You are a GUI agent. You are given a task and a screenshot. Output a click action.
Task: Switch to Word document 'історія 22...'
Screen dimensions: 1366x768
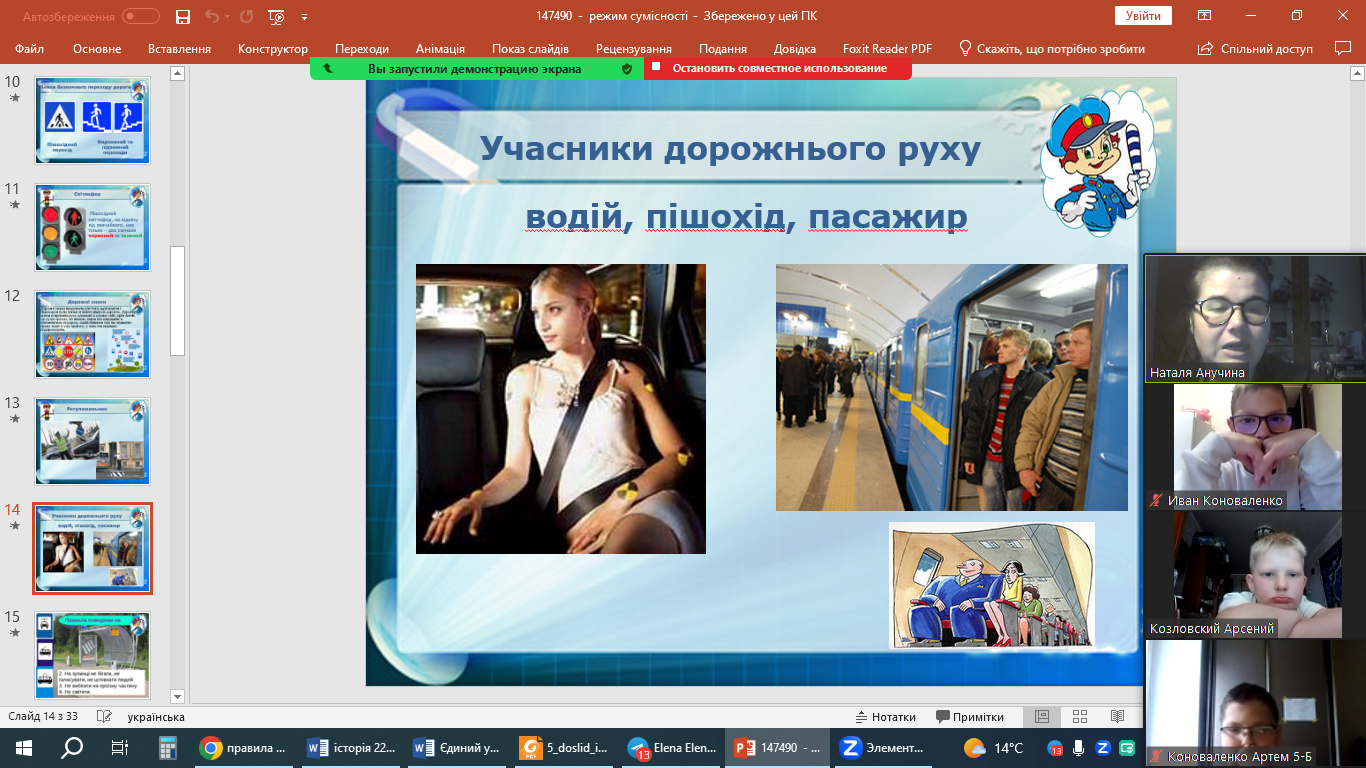click(350, 747)
